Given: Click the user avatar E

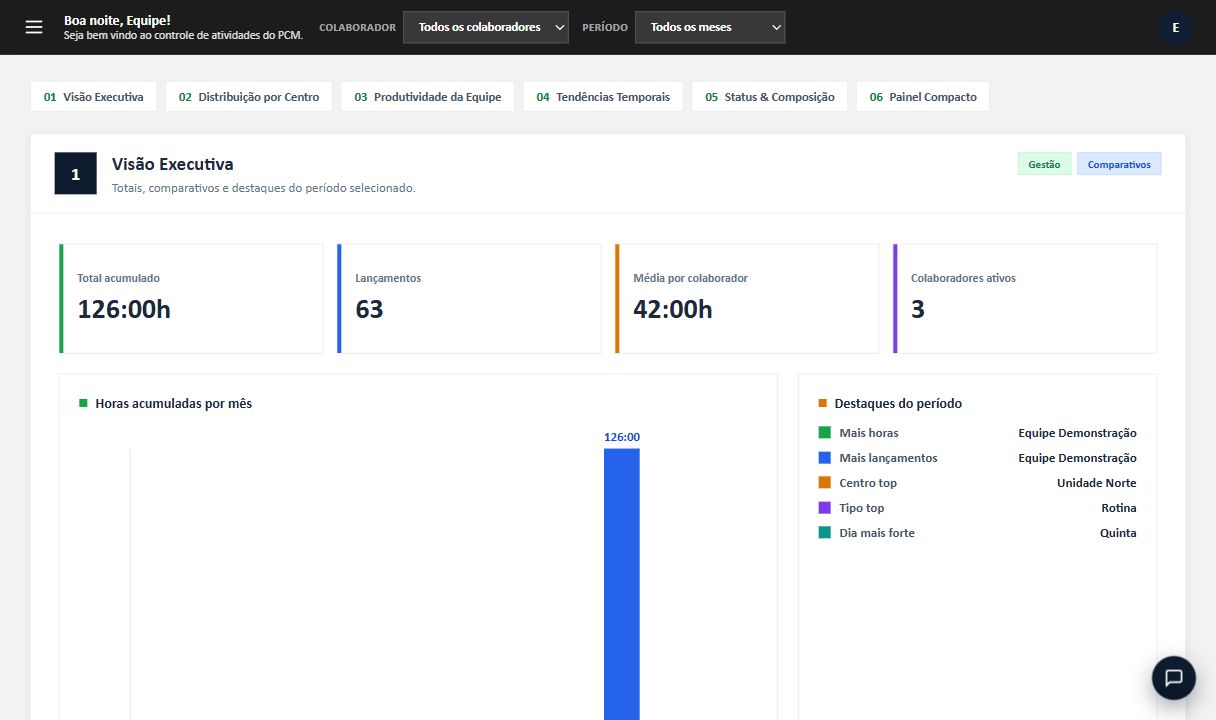Looking at the screenshot, I should 1175,27.
